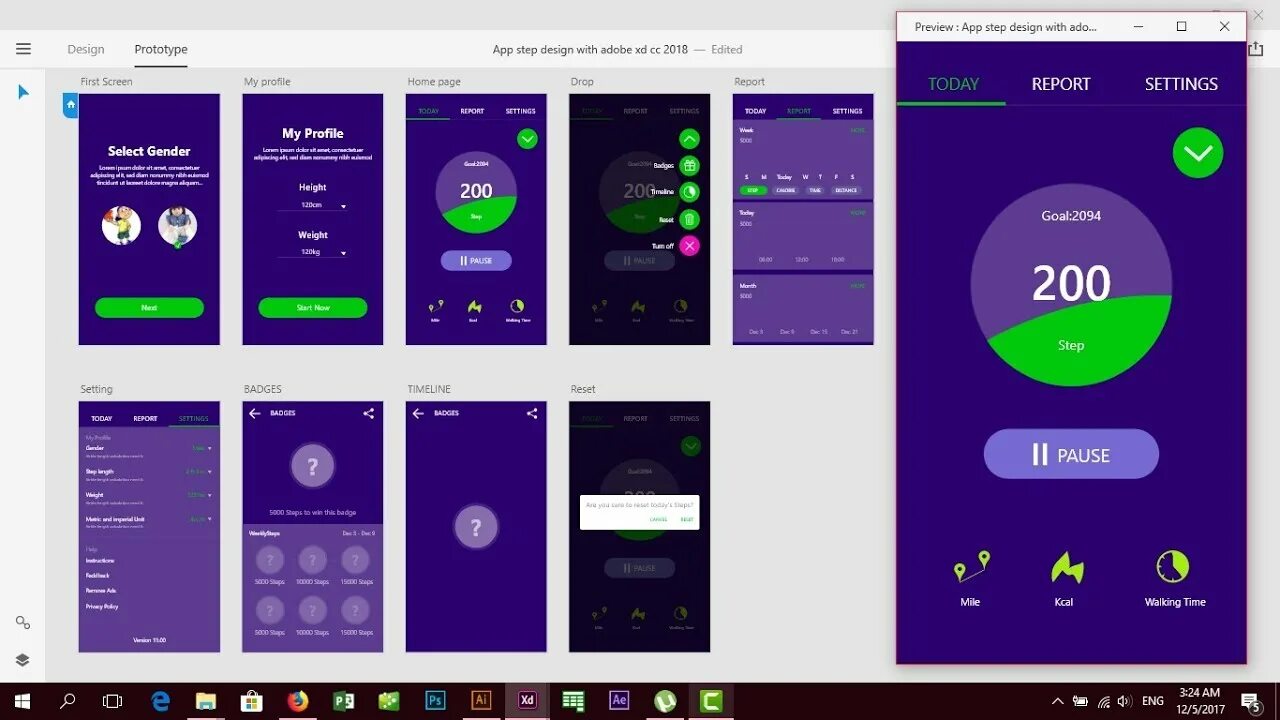
Task: Select the CALORIE pill on Report artboard
Action: [786, 190]
